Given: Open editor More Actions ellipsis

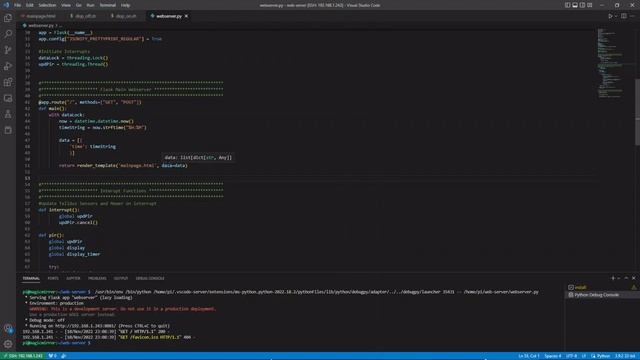Looking at the screenshot, I should tap(632, 16).
